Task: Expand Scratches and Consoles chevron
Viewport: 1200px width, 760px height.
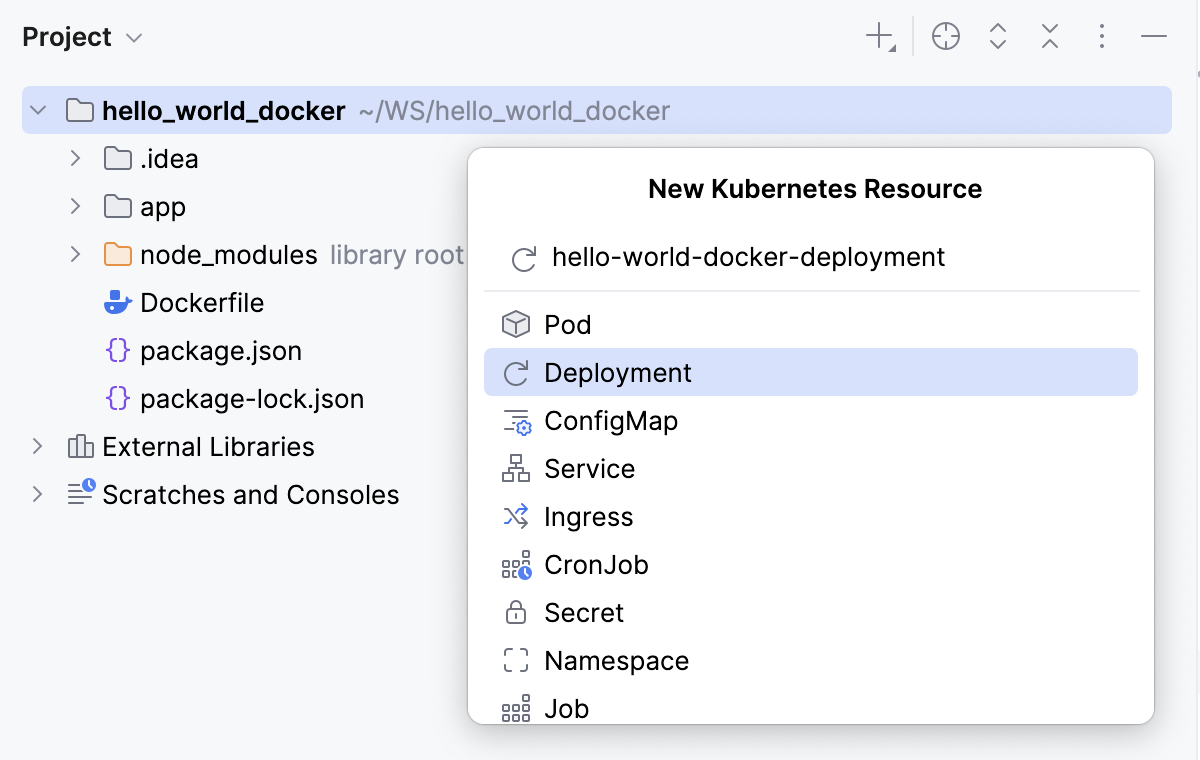Action: click(x=38, y=494)
